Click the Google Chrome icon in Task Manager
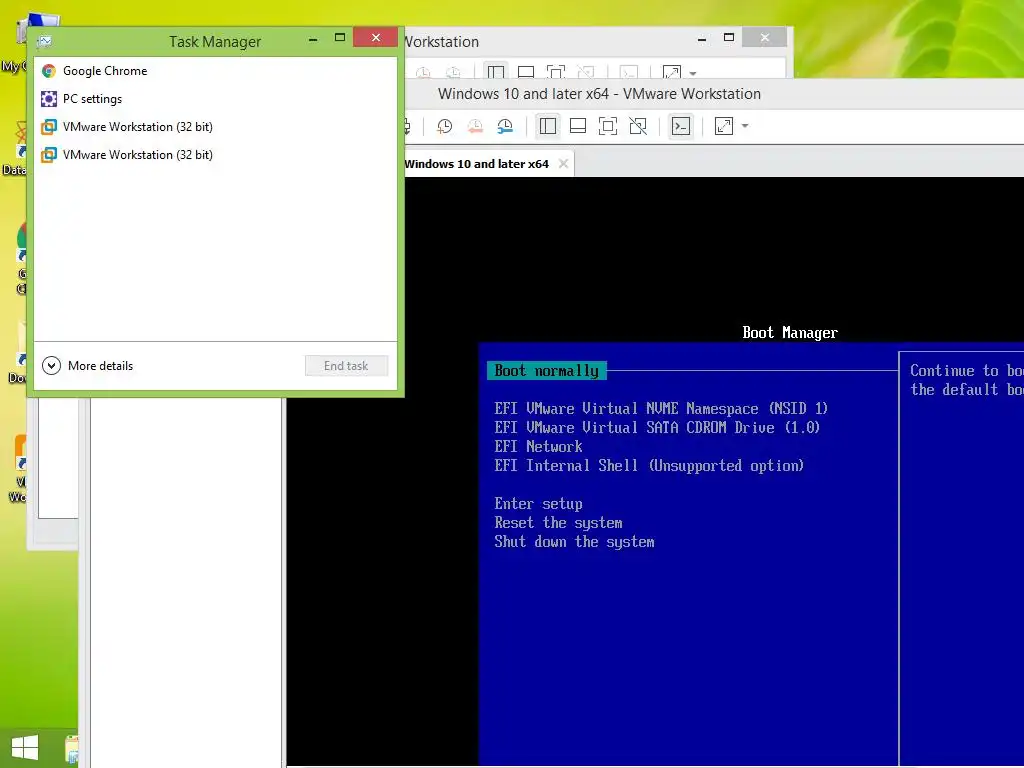1024x768 pixels. point(49,71)
